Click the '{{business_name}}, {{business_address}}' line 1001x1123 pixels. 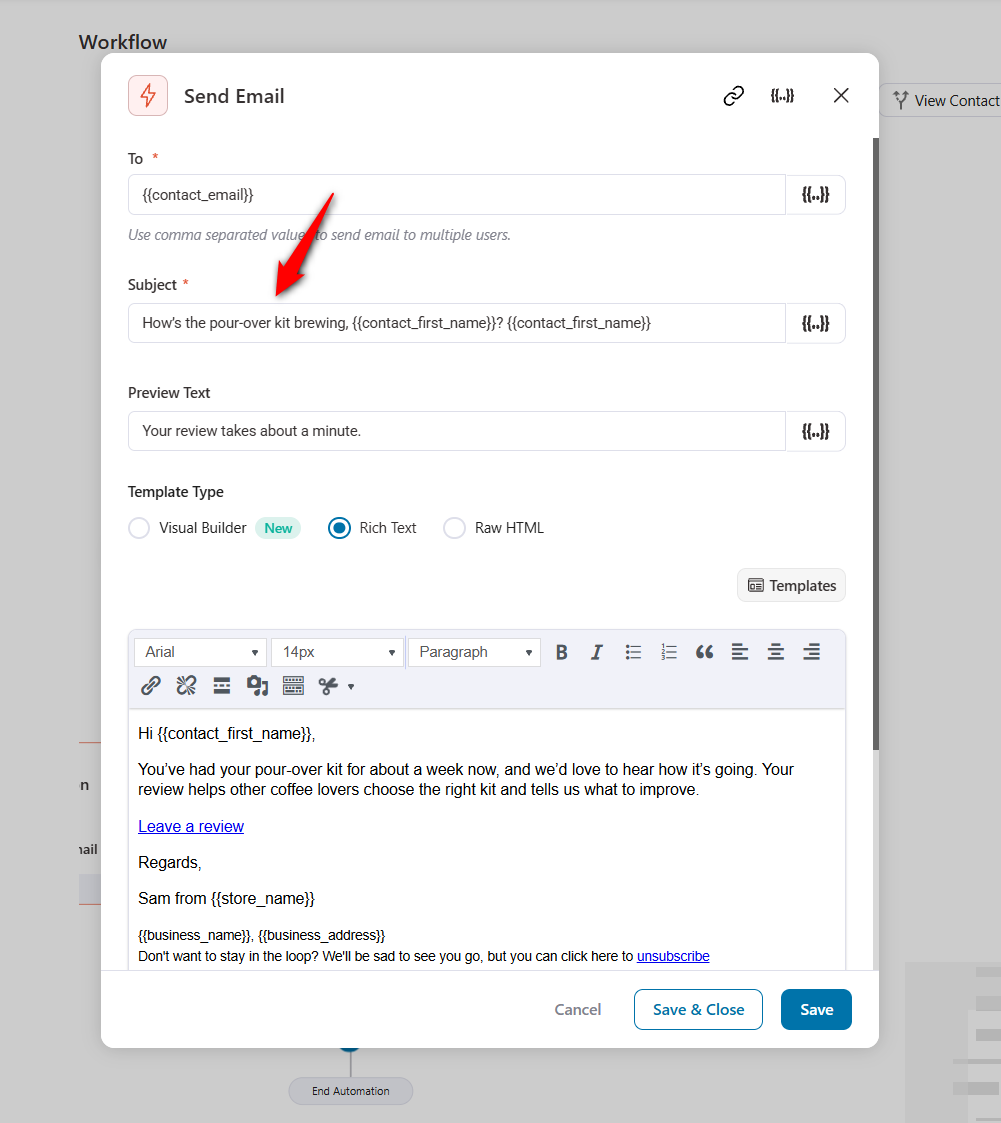point(261,935)
